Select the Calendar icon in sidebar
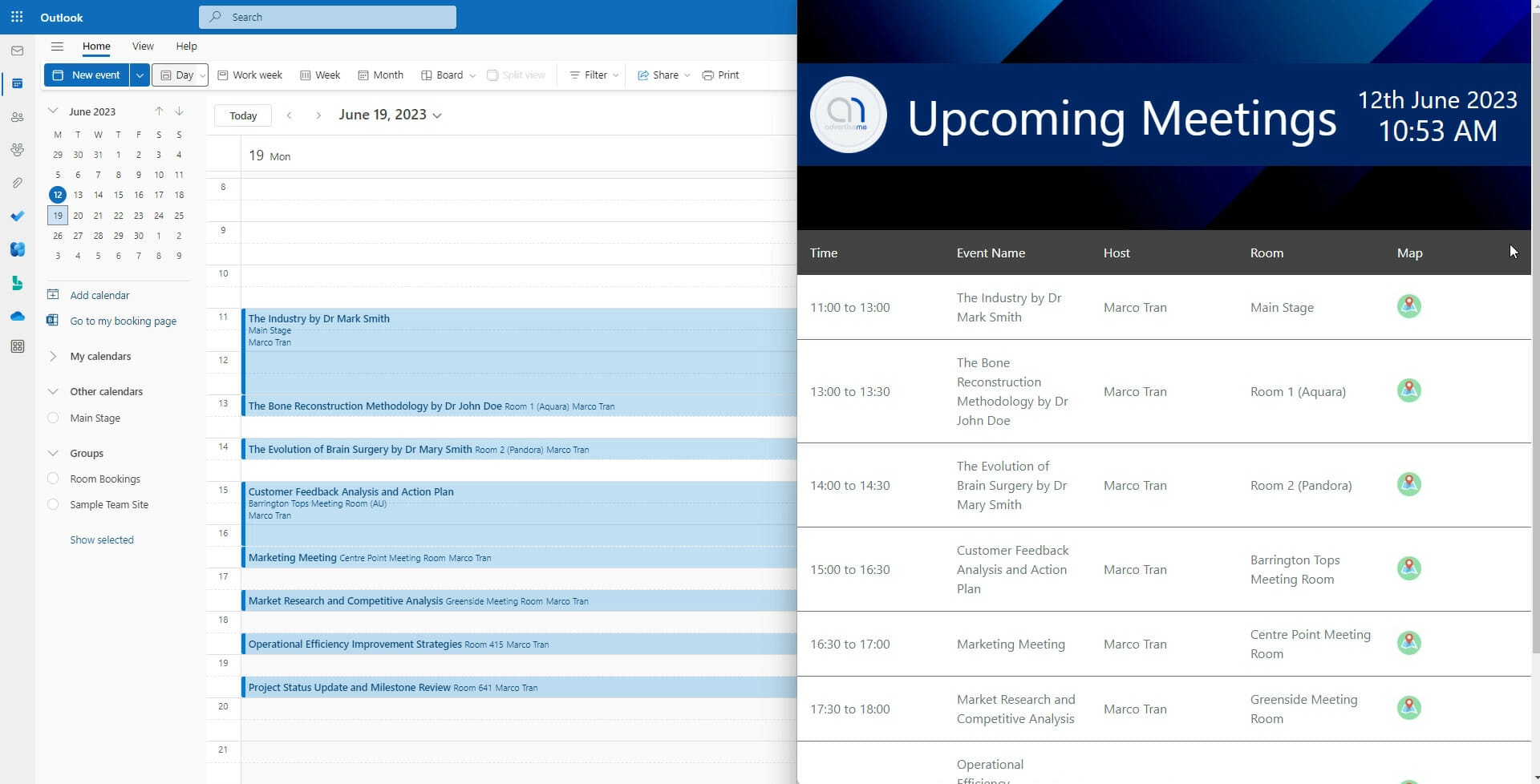This screenshot has width=1540, height=784. pyautogui.click(x=17, y=83)
